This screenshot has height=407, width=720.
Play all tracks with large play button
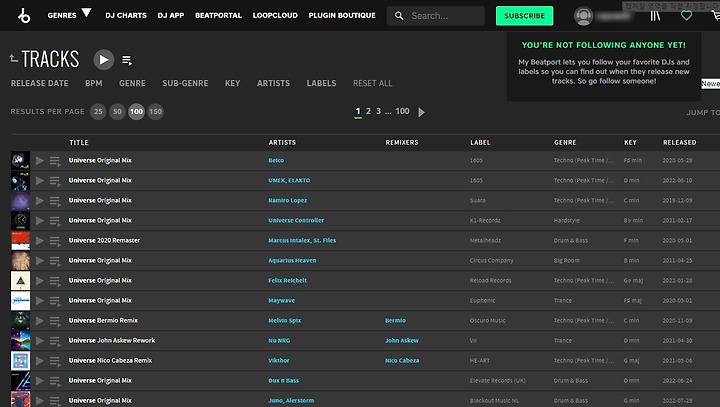click(104, 60)
